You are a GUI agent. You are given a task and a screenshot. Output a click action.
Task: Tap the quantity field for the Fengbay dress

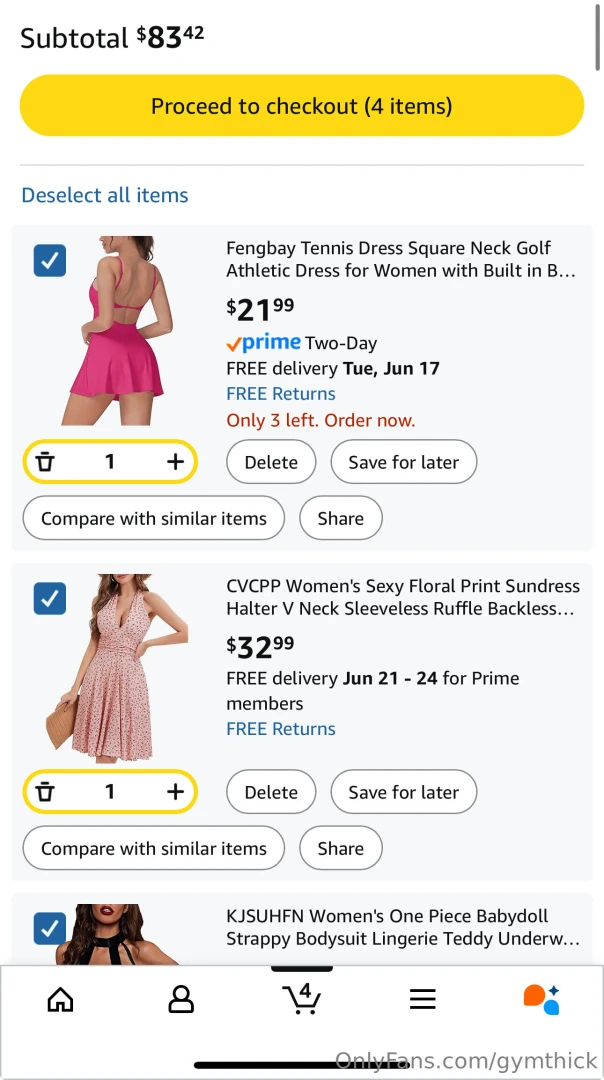pos(110,461)
